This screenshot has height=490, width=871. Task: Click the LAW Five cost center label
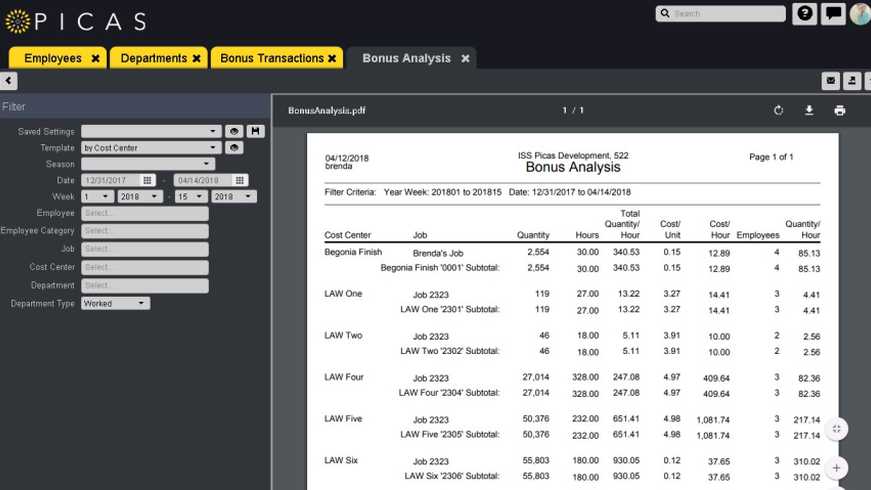[343, 419]
